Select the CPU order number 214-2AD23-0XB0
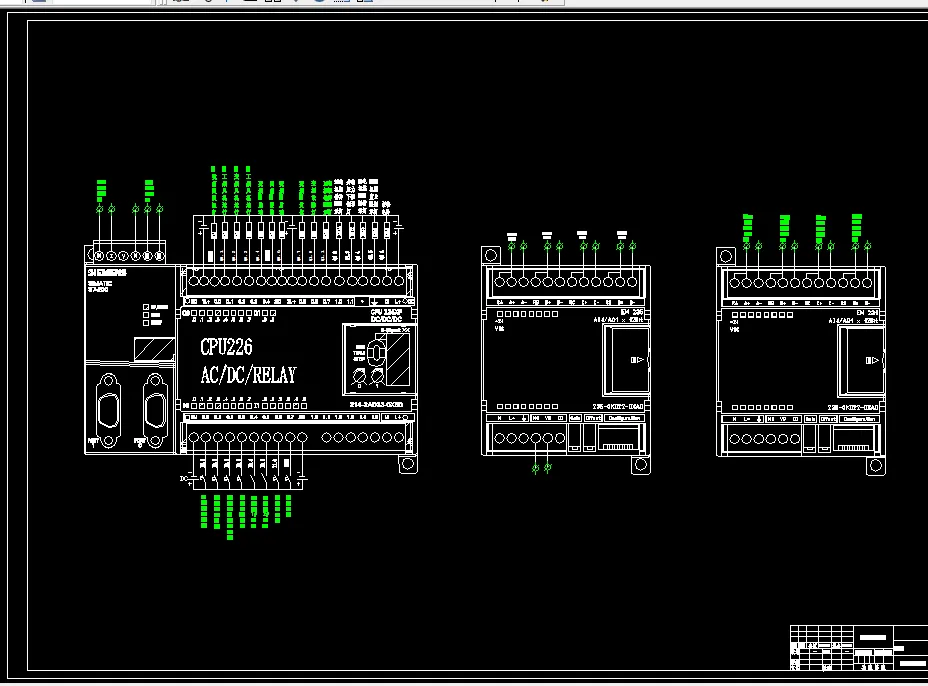928x686 pixels. click(376, 405)
